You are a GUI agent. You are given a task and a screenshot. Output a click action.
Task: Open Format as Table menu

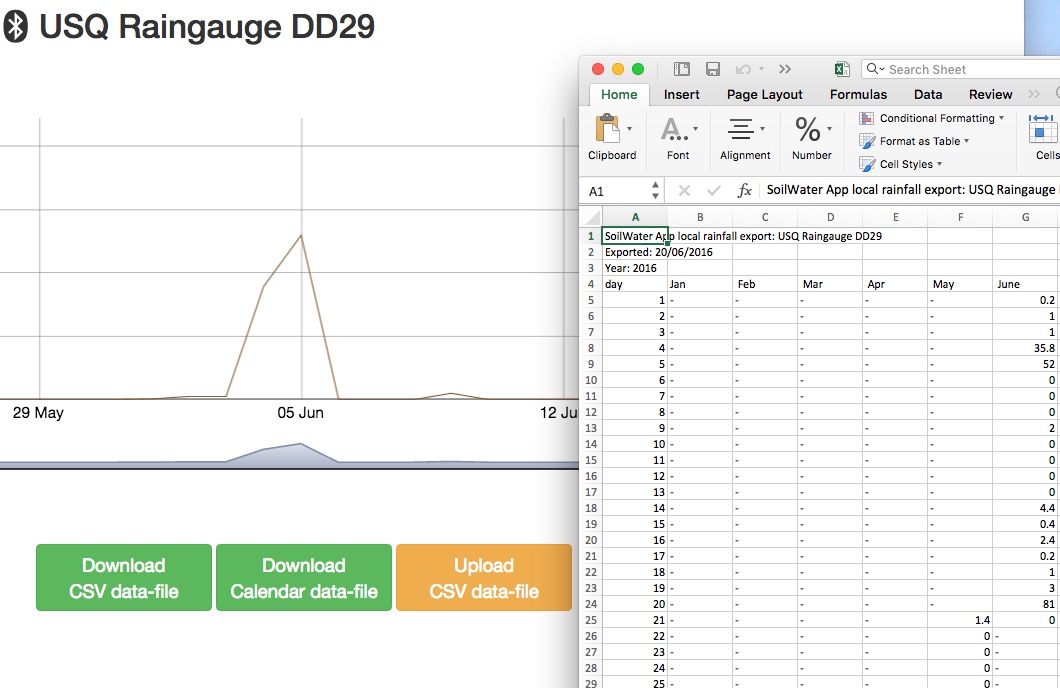[x=914, y=141]
